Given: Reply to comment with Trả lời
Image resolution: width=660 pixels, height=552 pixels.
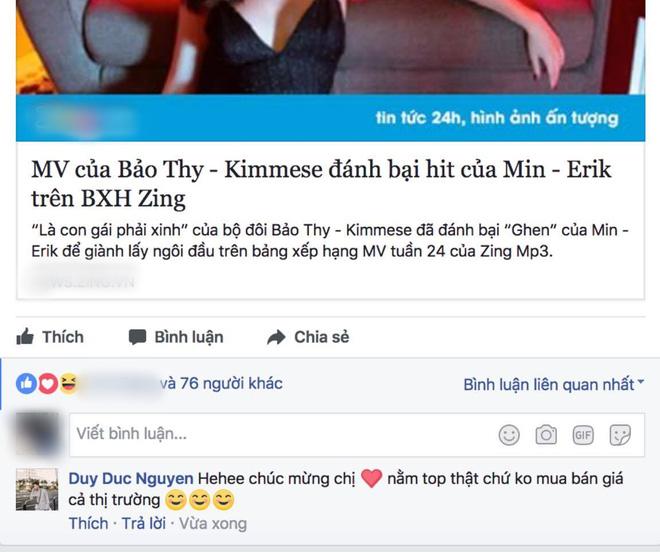Looking at the screenshot, I should (x=144, y=523).
